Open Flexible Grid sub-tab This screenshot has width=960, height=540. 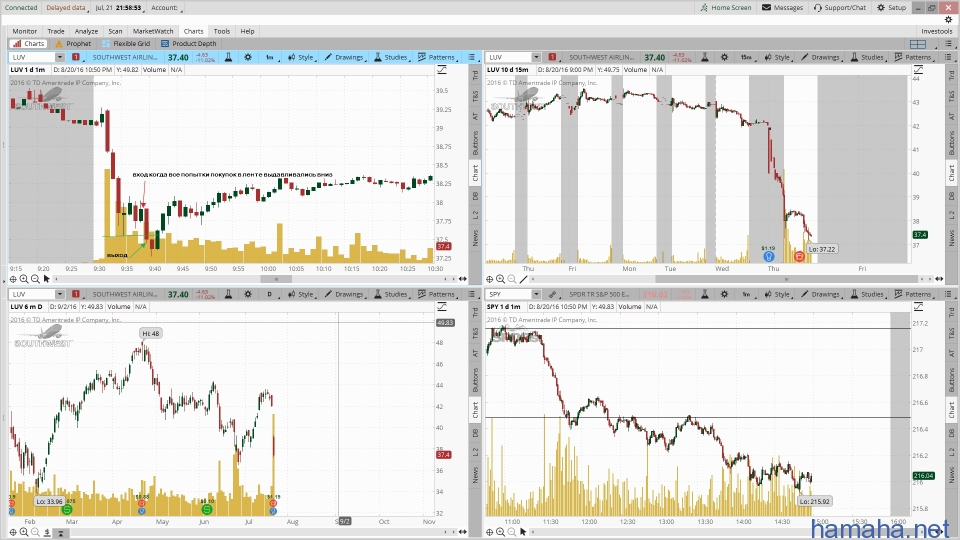pyautogui.click(x=126, y=43)
